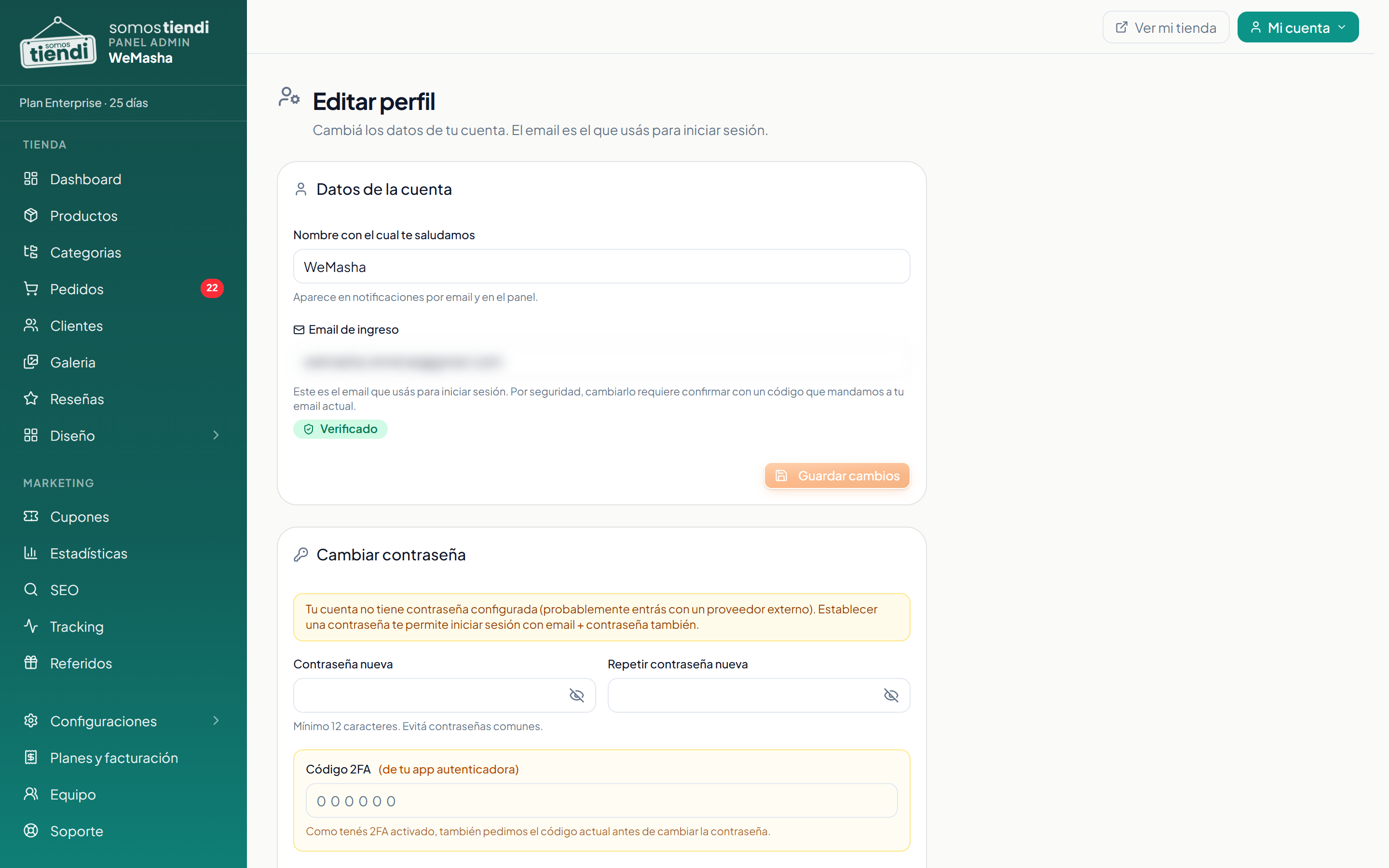1389x868 pixels.
Task: Open the Estadísticas page
Action: click(x=123, y=554)
